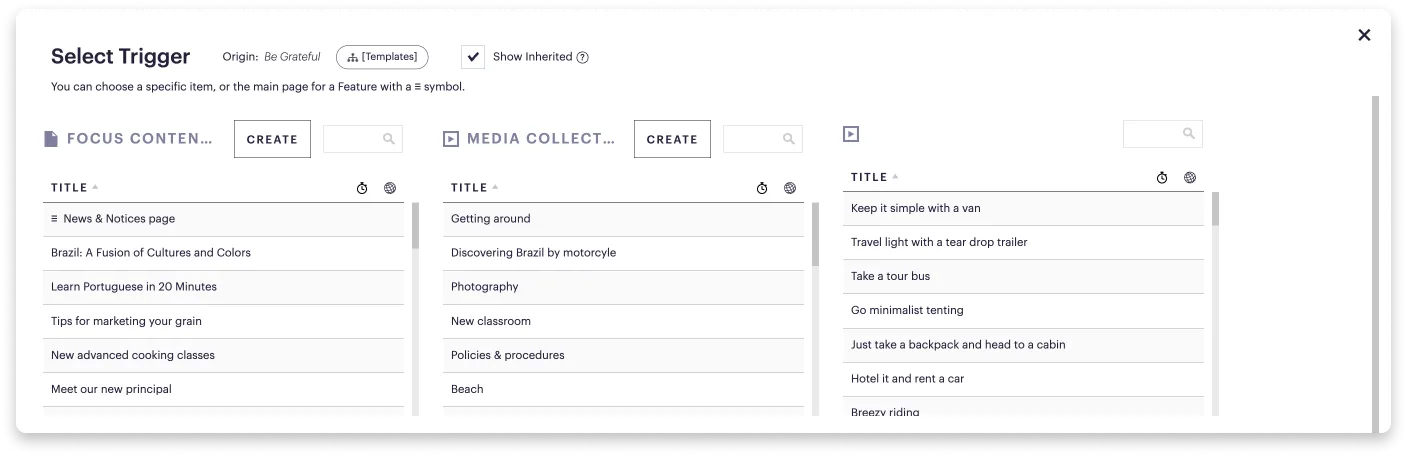Select Discovering Brazil by motorcyle
1407x456 pixels.
[623, 253]
